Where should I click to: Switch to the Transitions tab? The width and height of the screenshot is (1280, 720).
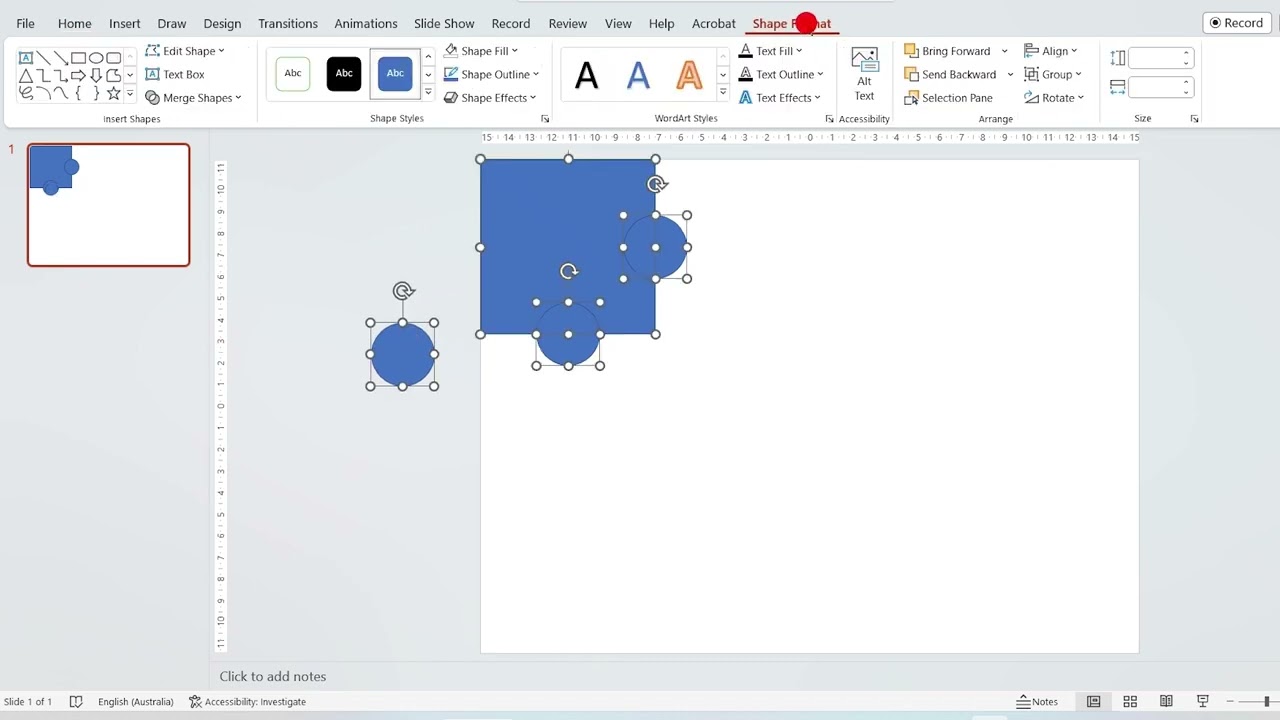288,23
